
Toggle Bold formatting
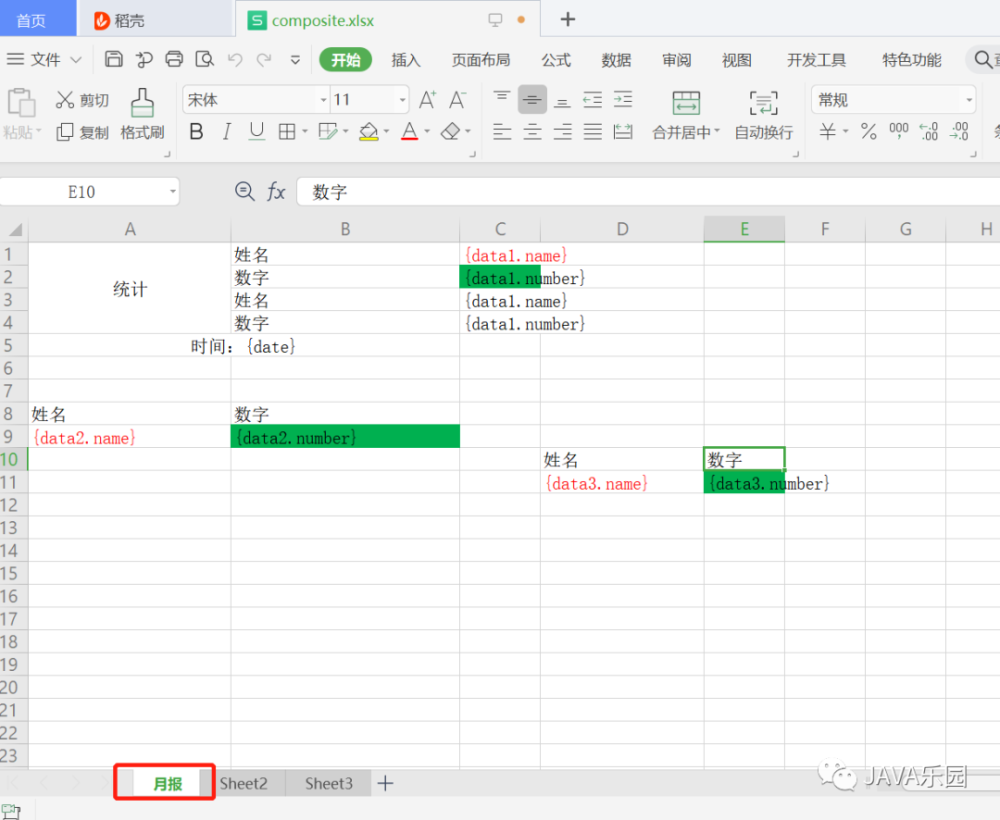[x=196, y=132]
